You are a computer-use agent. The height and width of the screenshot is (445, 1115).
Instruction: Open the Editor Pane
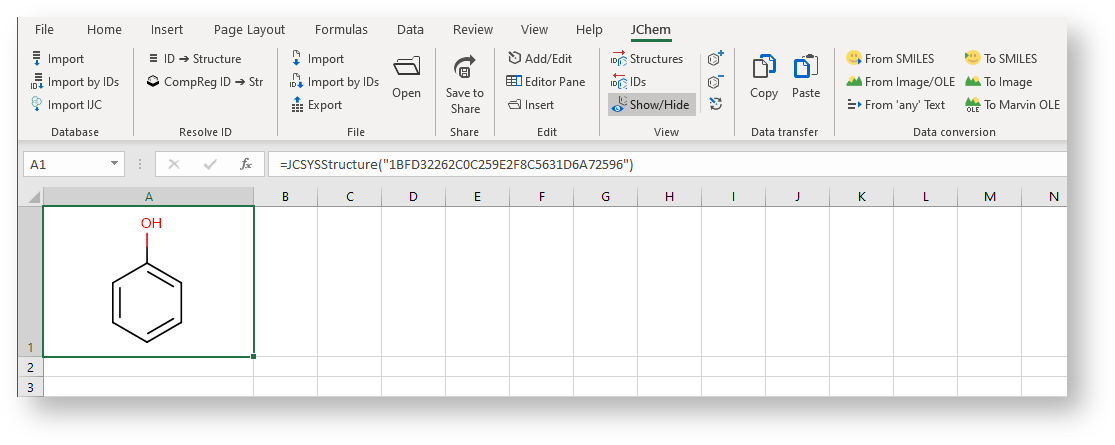pyautogui.click(x=546, y=82)
